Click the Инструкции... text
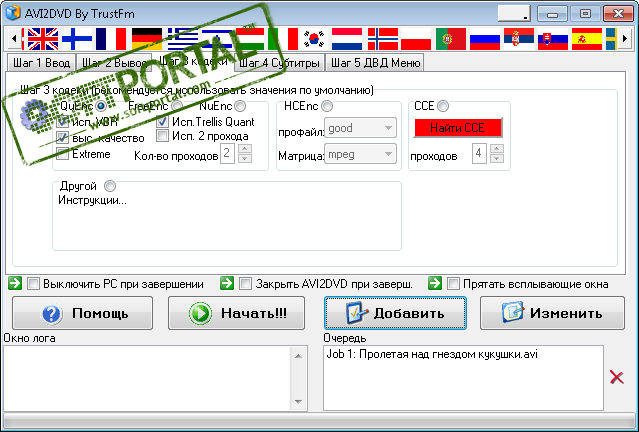The height and width of the screenshot is (432, 639). pyautogui.click(x=93, y=200)
